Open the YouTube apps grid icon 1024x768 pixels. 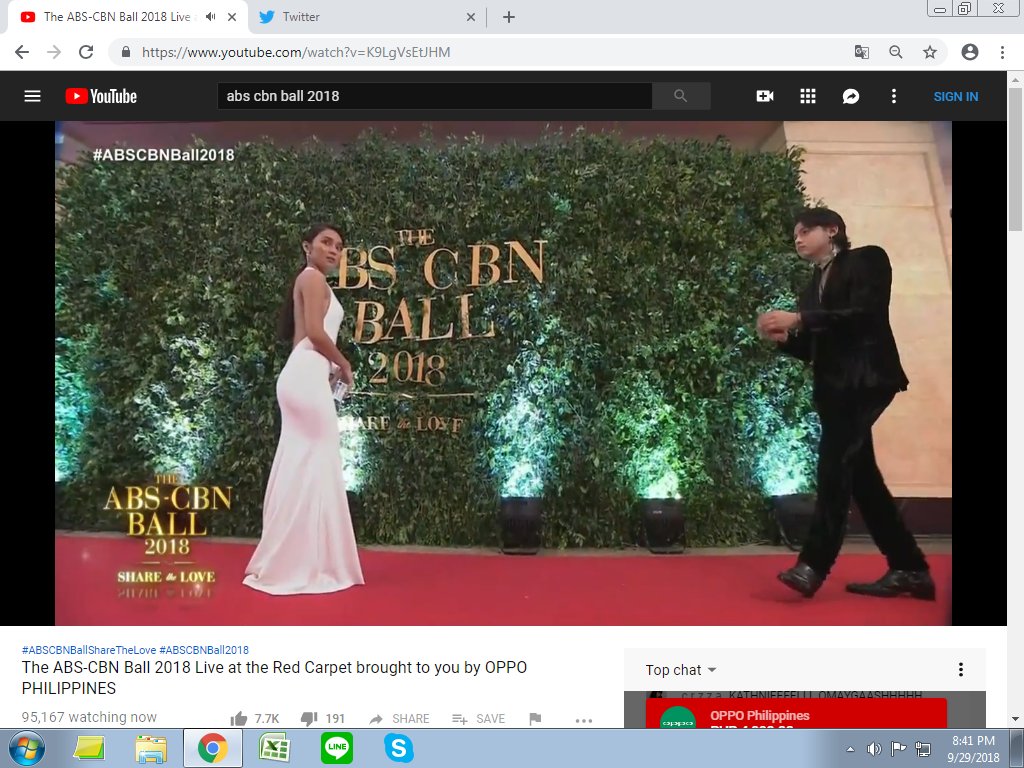click(808, 96)
